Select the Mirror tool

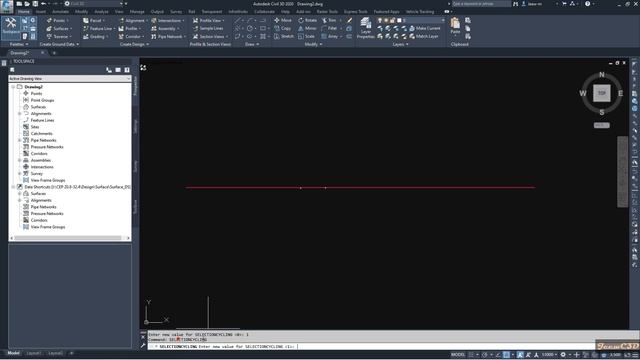pyautogui.click(x=307, y=29)
